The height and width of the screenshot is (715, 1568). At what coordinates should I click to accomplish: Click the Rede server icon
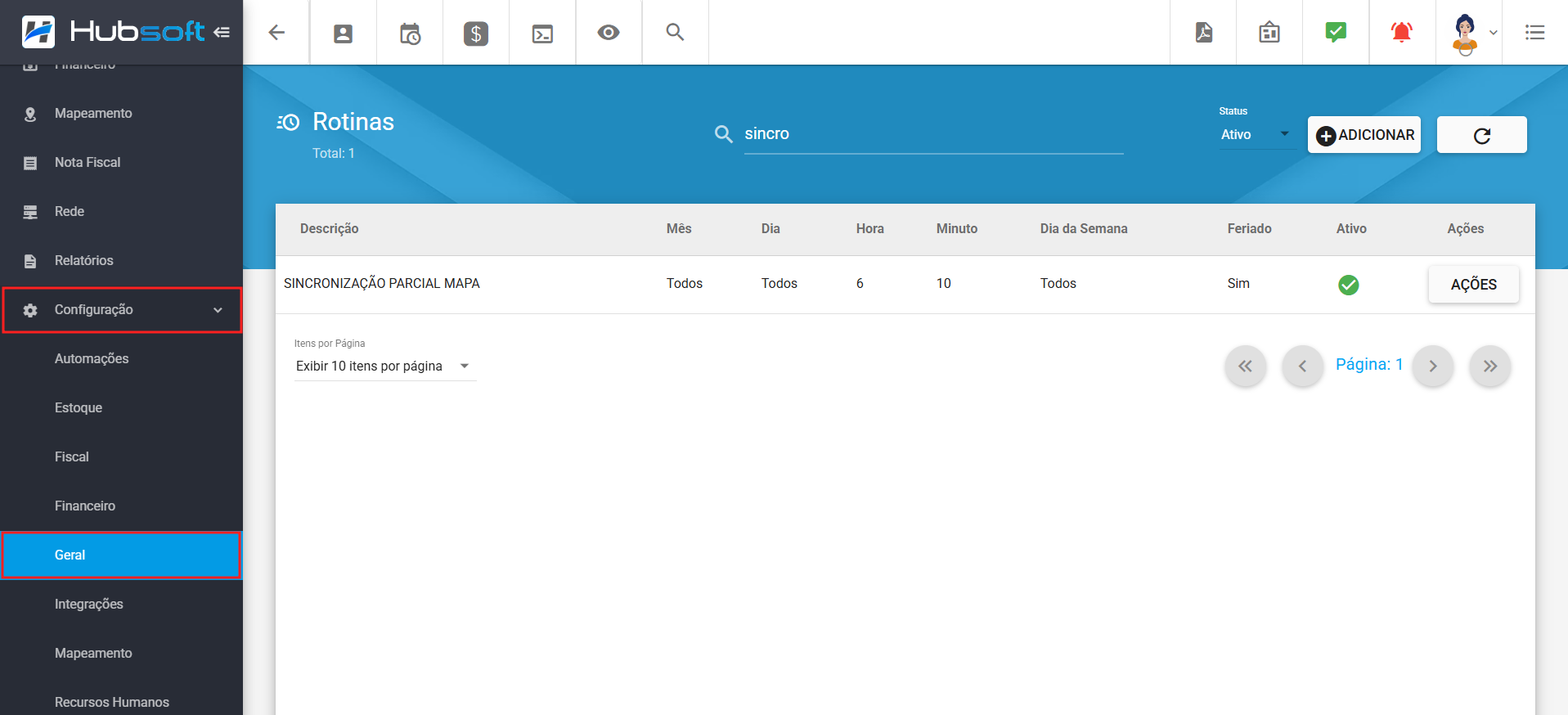click(30, 212)
